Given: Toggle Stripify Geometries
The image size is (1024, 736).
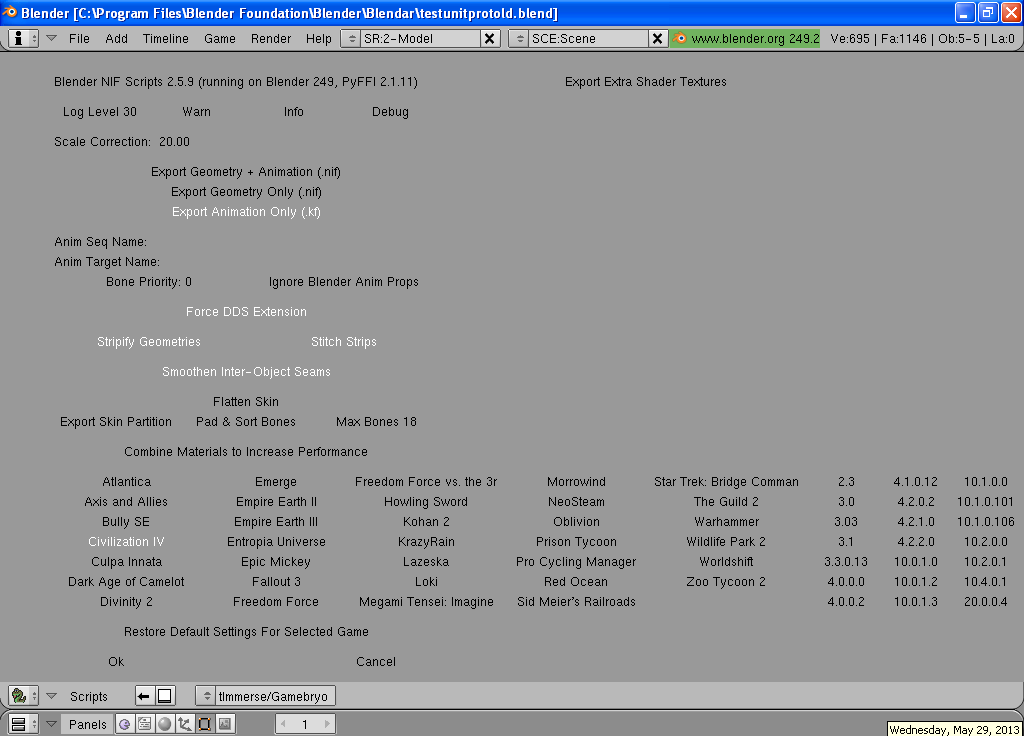Looking at the screenshot, I should click(149, 342).
